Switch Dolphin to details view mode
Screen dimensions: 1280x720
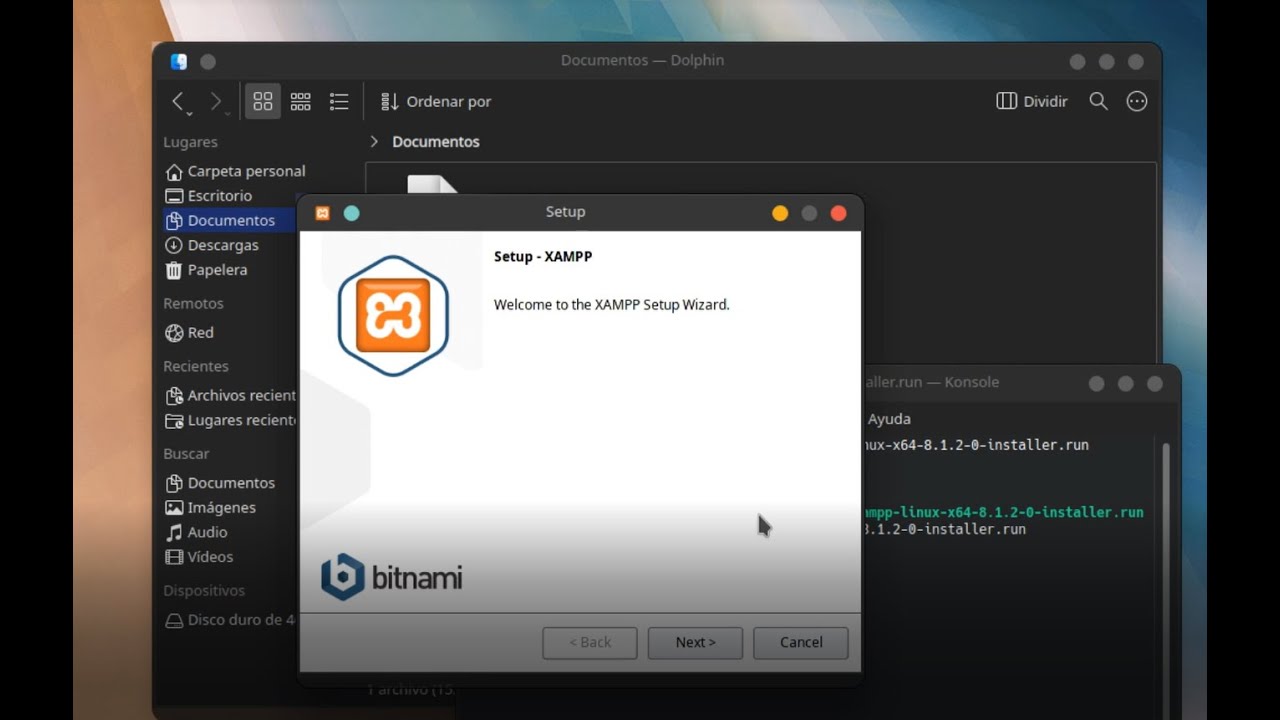coord(339,101)
